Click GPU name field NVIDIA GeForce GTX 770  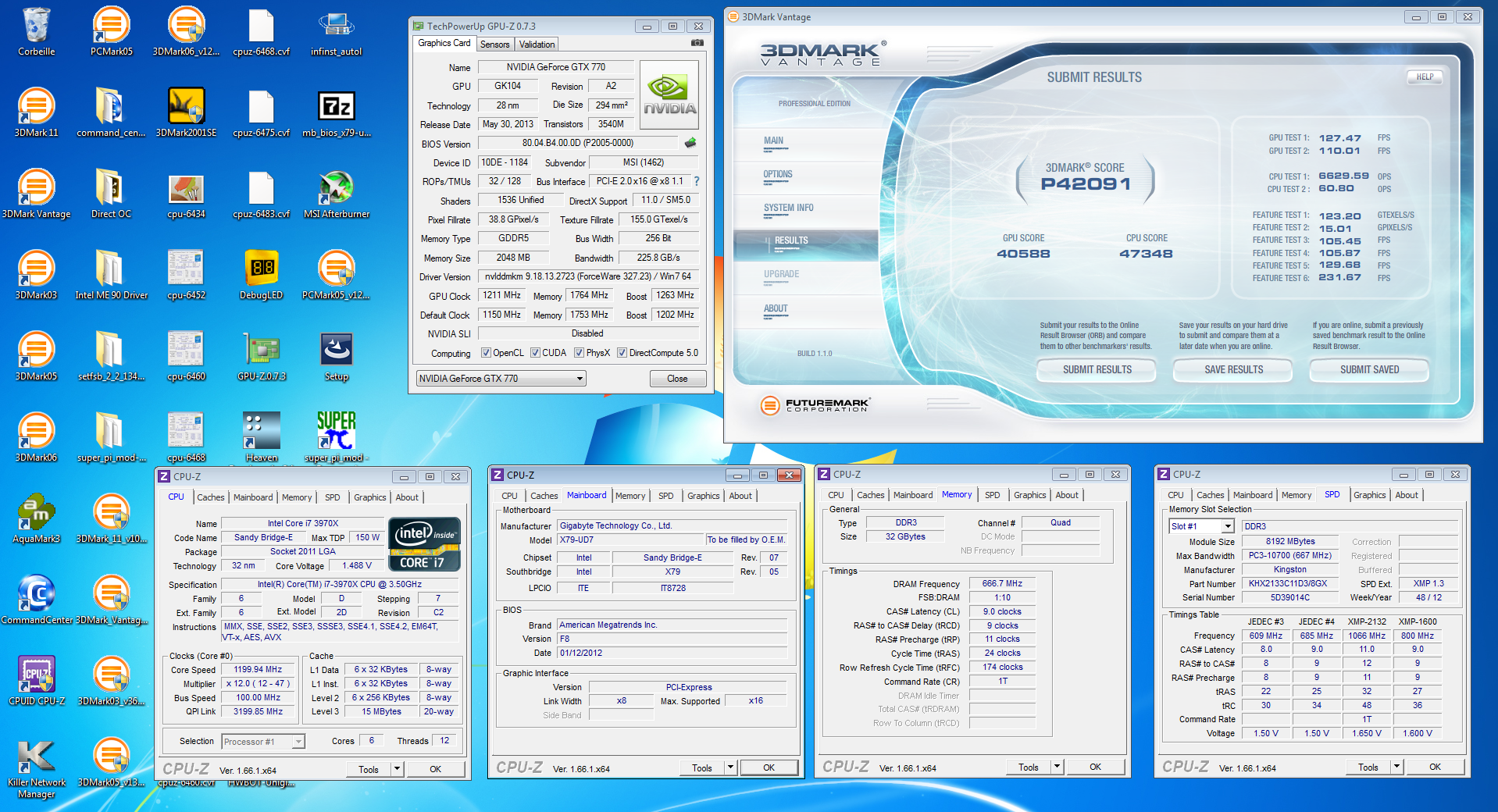555,67
